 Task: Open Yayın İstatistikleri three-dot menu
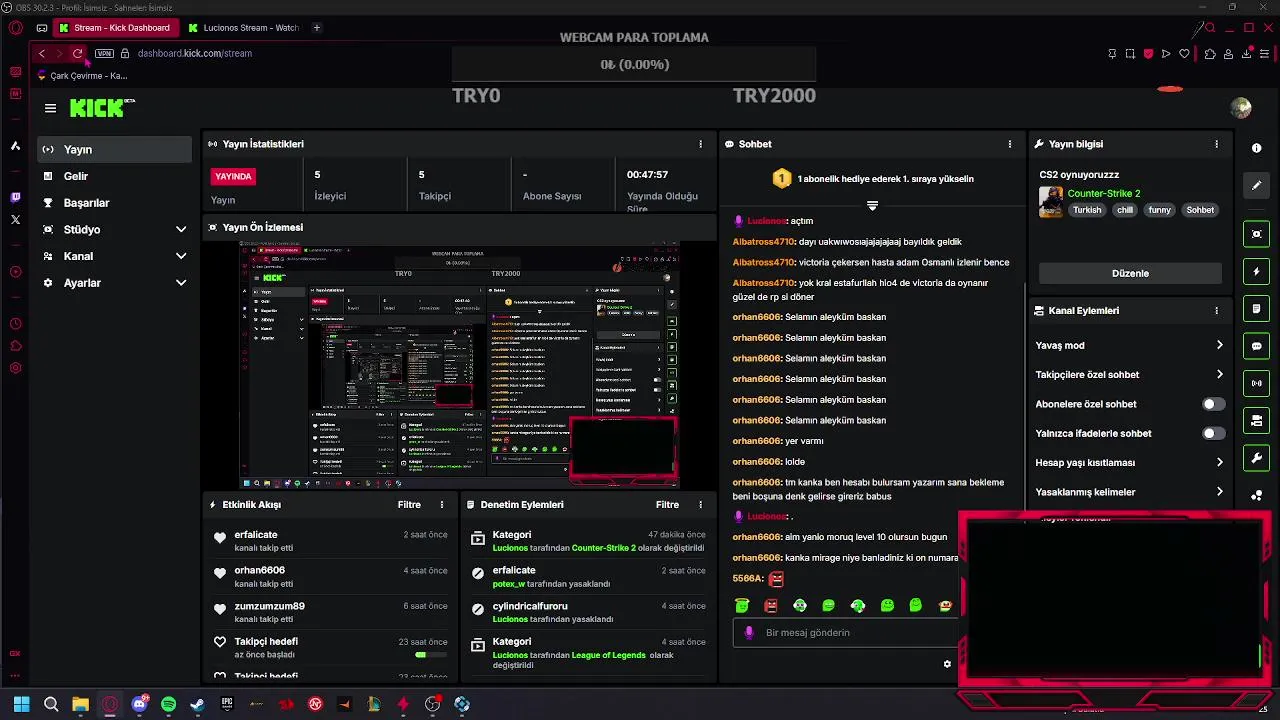pyautogui.click(x=700, y=144)
